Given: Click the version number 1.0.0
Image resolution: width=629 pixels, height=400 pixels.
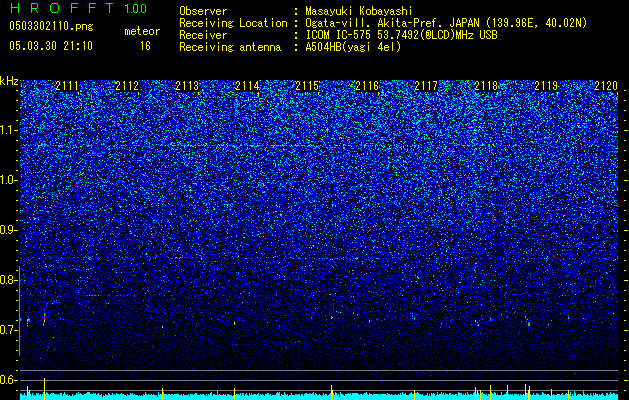Looking at the screenshot, I should coord(135,8).
